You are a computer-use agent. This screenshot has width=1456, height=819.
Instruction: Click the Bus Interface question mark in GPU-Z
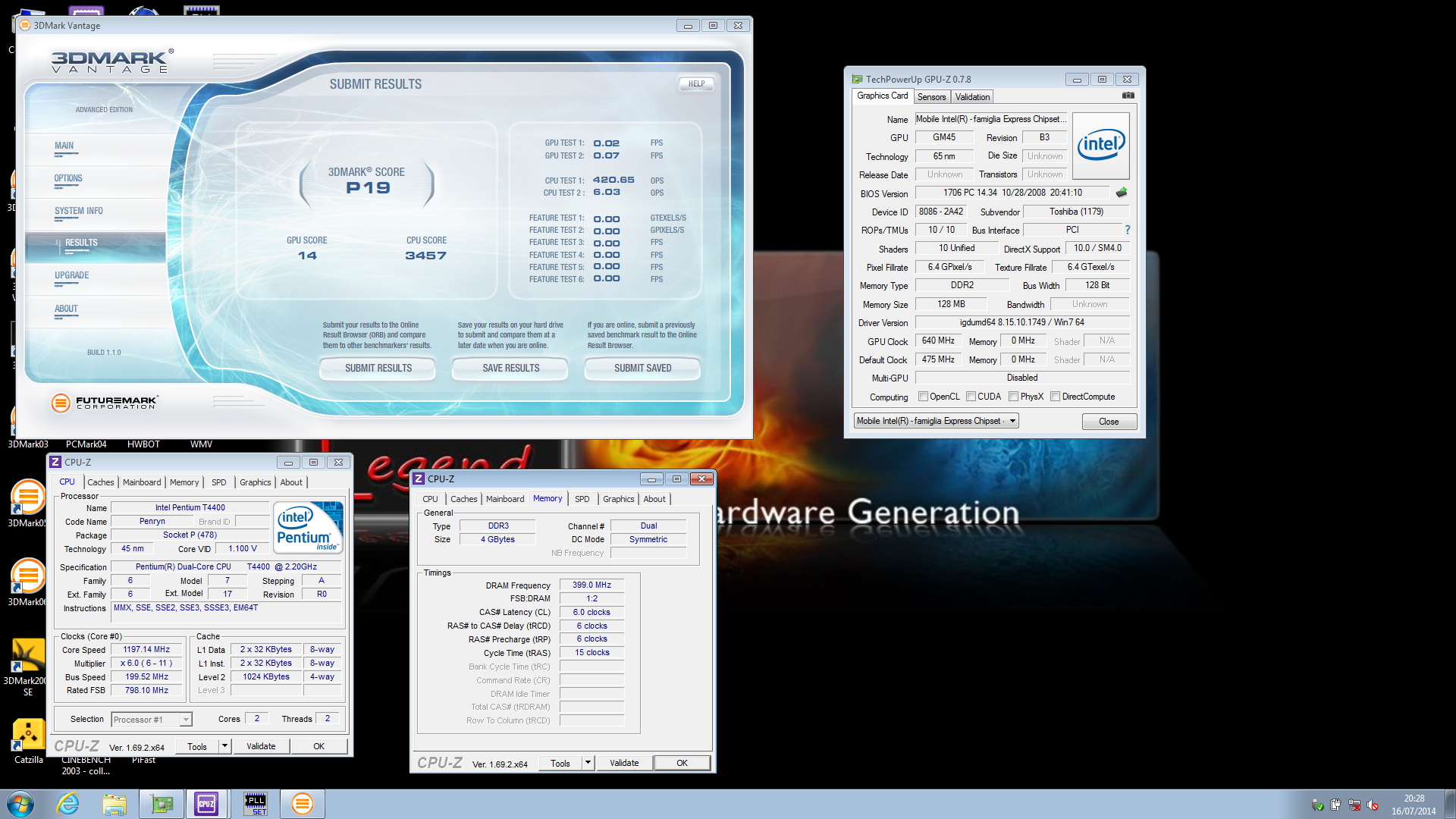click(1127, 230)
